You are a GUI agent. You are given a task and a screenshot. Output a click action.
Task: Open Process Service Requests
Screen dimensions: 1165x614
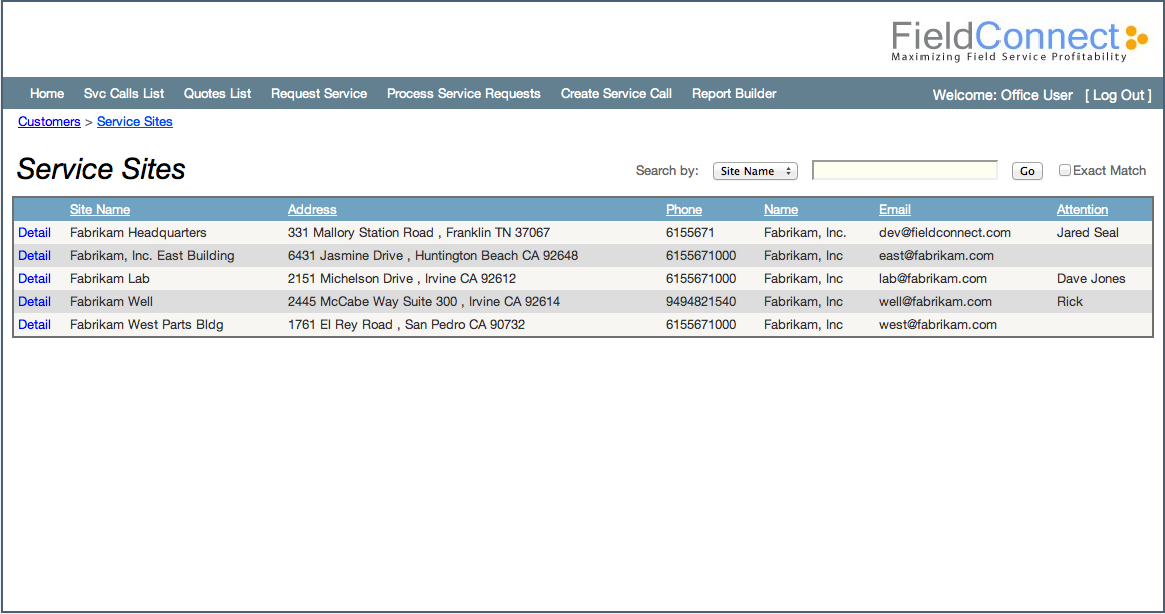click(x=464, y=94)
